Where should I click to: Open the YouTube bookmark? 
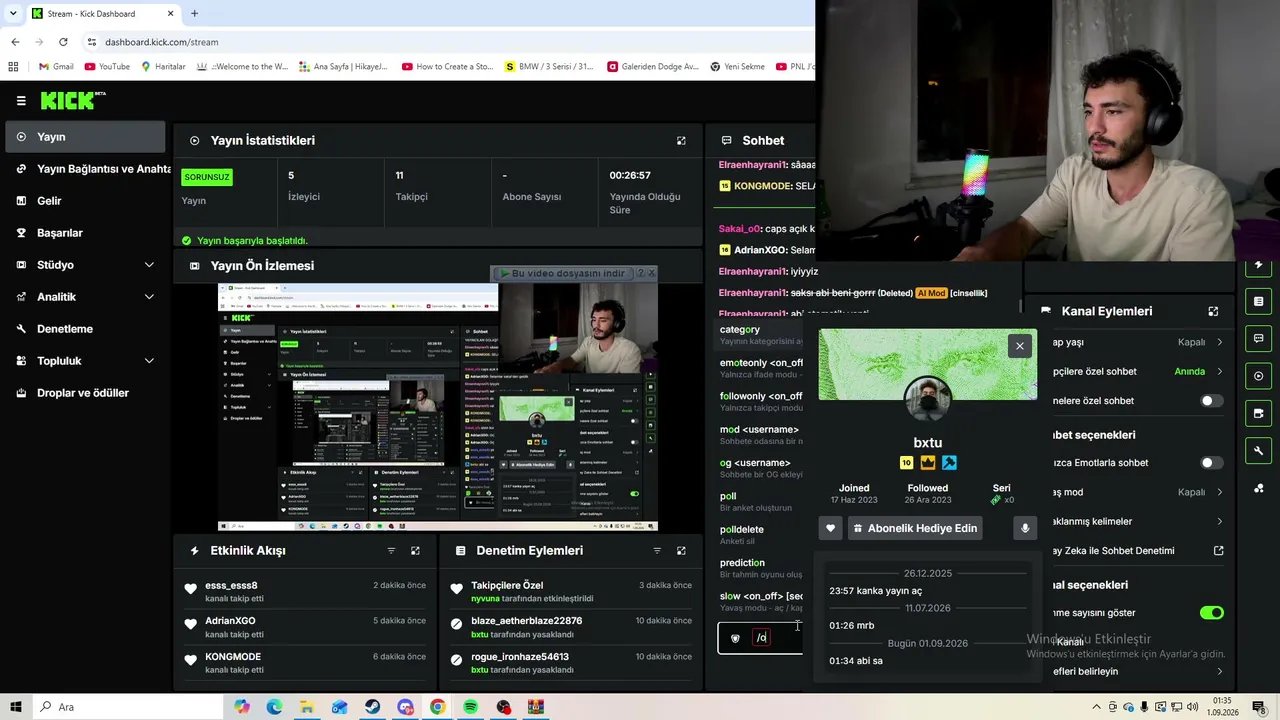click(x=108, y=67)
